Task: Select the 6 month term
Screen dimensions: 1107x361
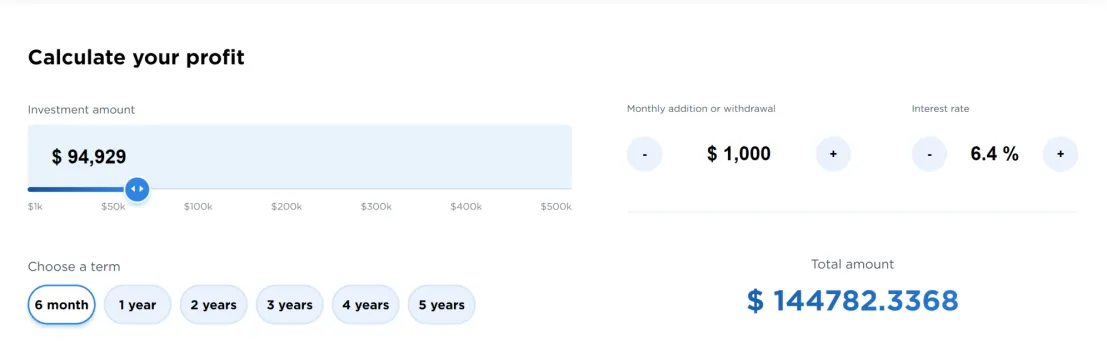Action: [61, 304]
